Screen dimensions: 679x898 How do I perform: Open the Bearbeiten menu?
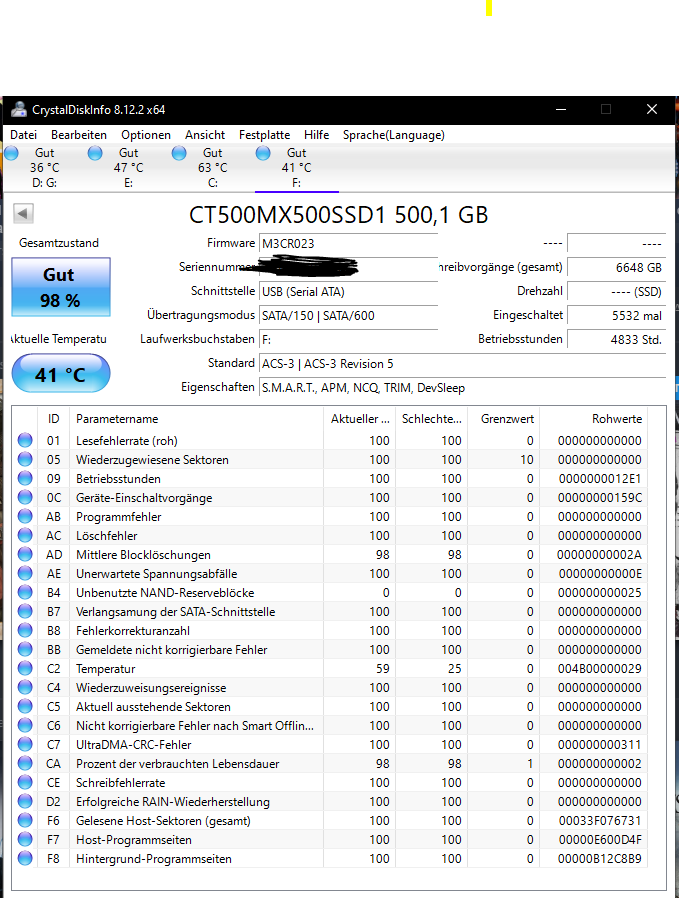coord(79,135)
